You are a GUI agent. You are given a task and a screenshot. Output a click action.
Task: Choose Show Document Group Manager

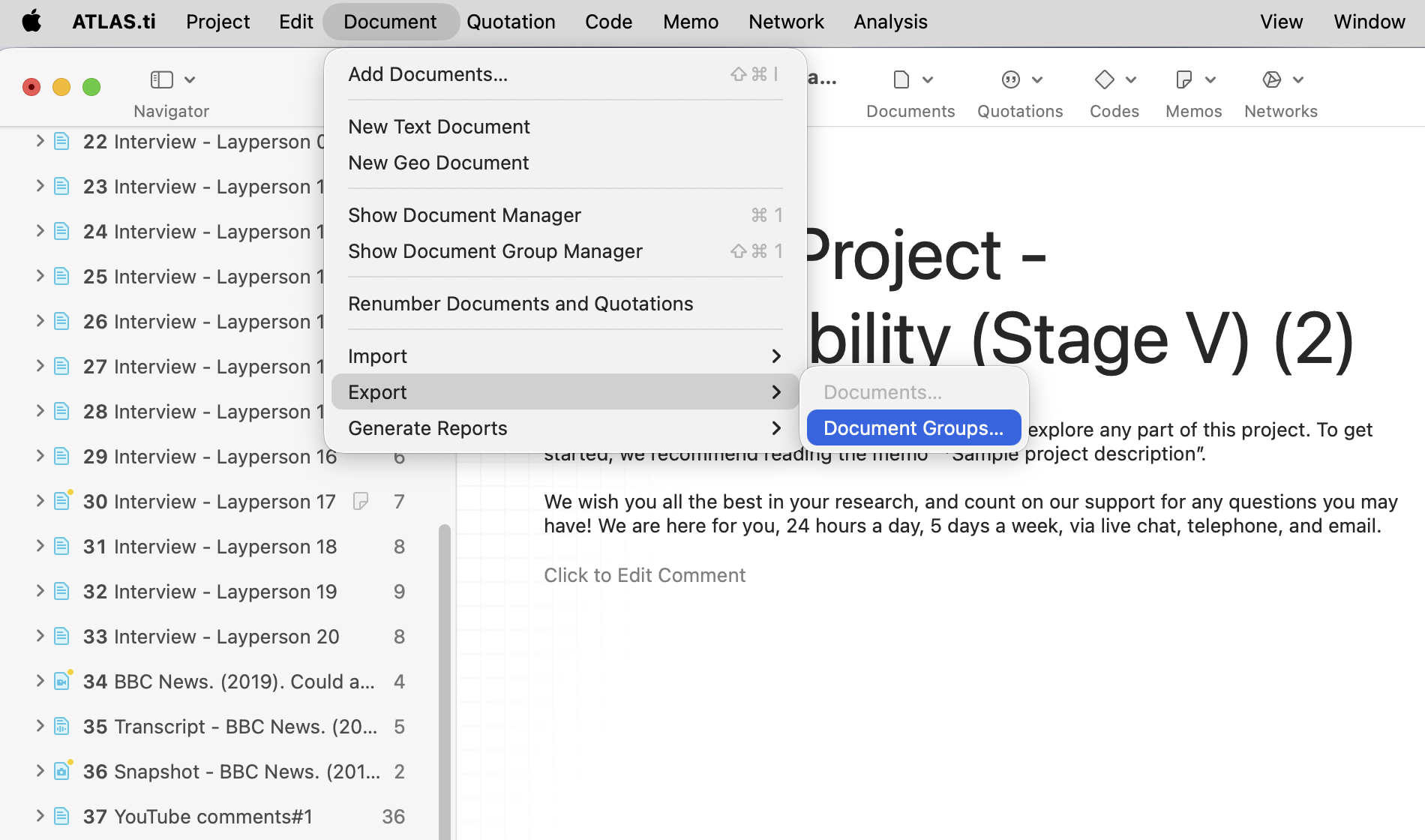565,251
